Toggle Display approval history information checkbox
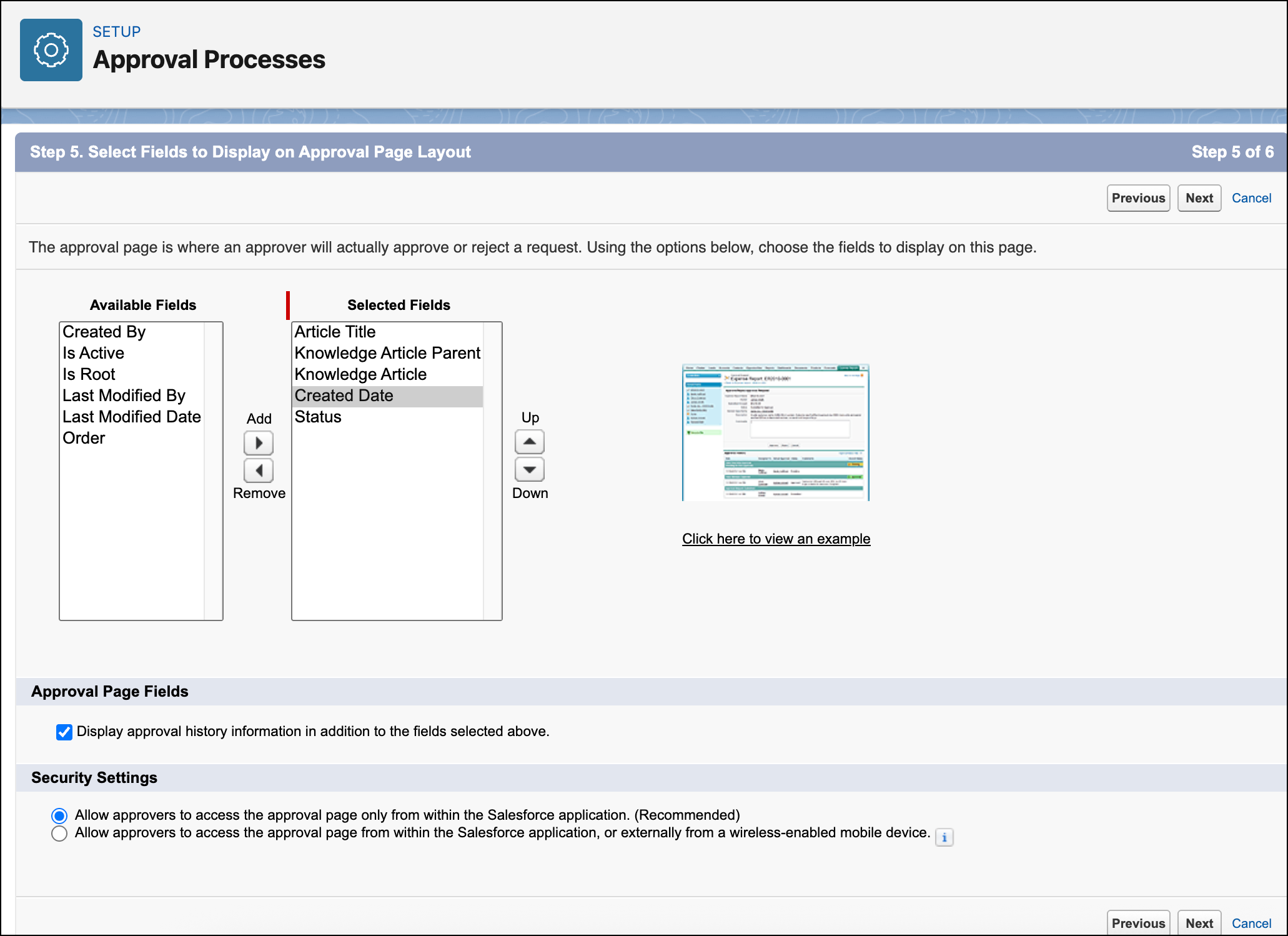Image resolution: width=1288 pixels, height=936 pixels. (x=64, y=732)
